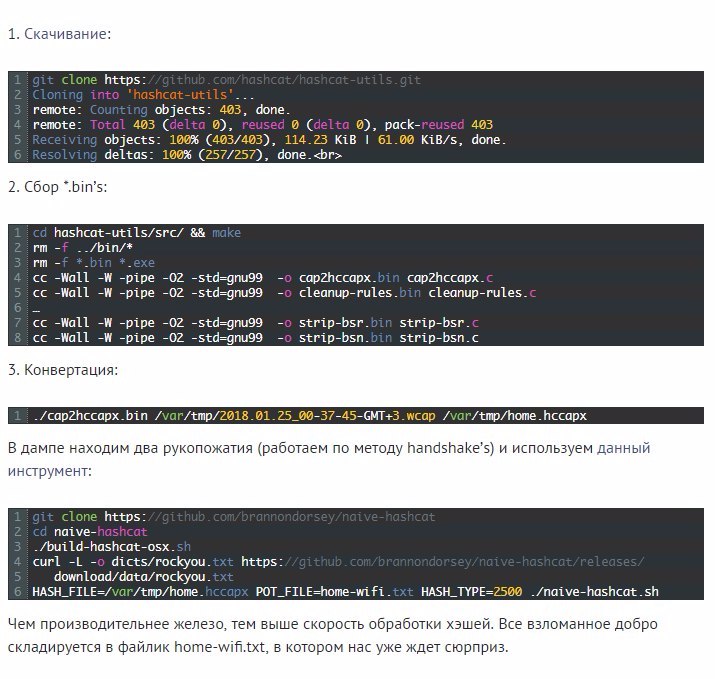715x679 pixels.
Task: Click the cleanup-rules.bin compile line
Action: [x=284, y=293]
